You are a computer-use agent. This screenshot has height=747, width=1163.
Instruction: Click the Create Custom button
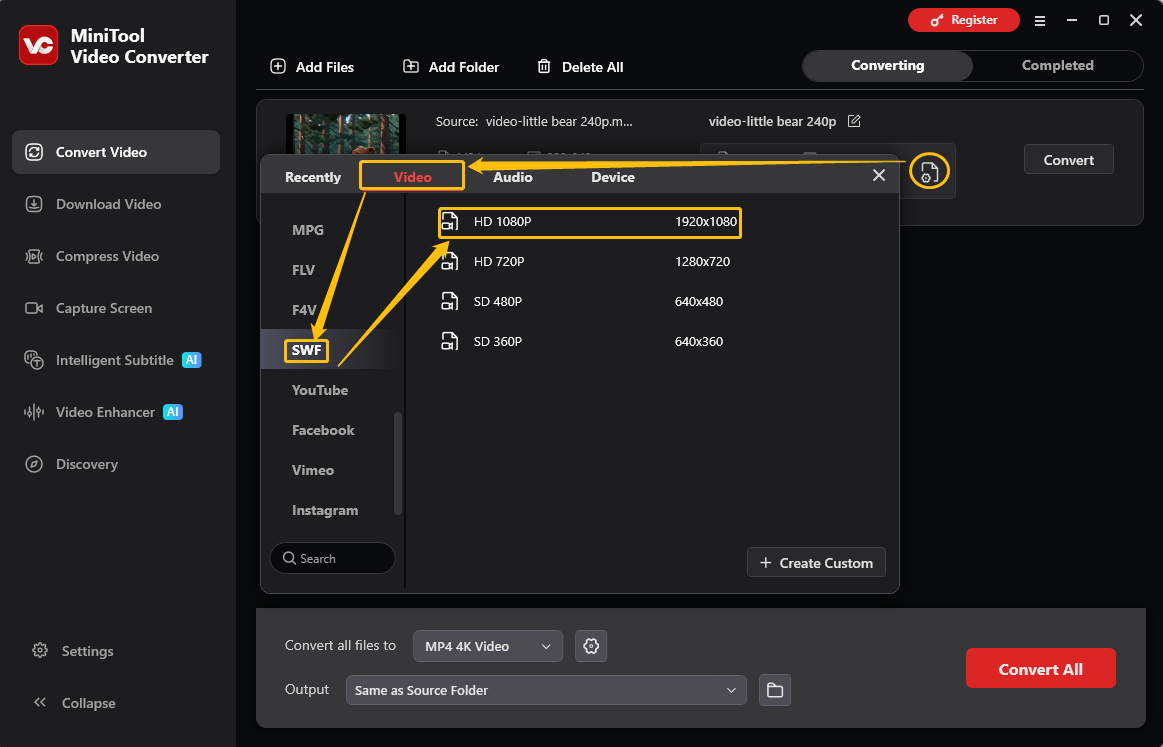[x=816, y=562]
